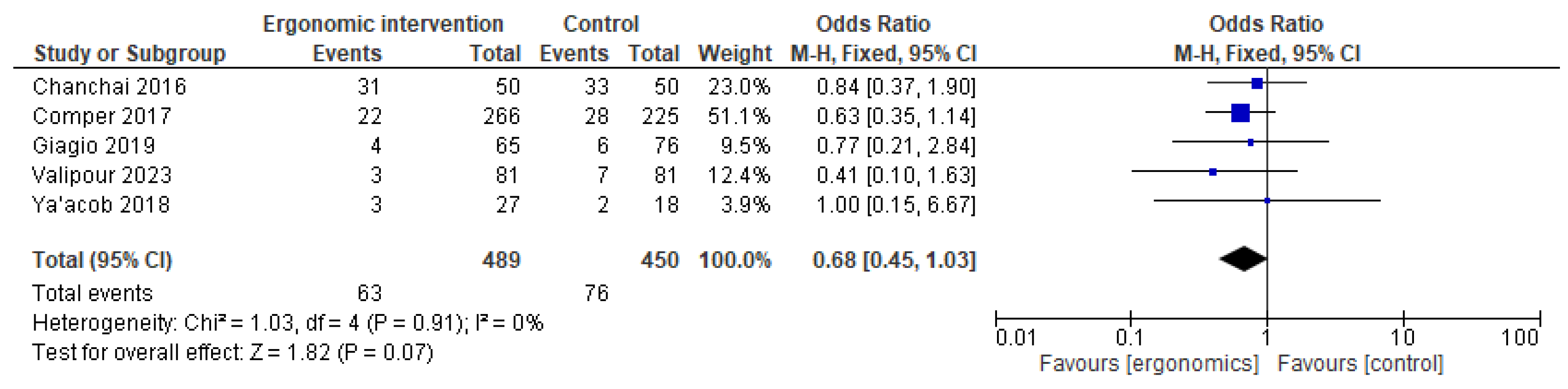Click the Chanchai 2016 study label

109,87
